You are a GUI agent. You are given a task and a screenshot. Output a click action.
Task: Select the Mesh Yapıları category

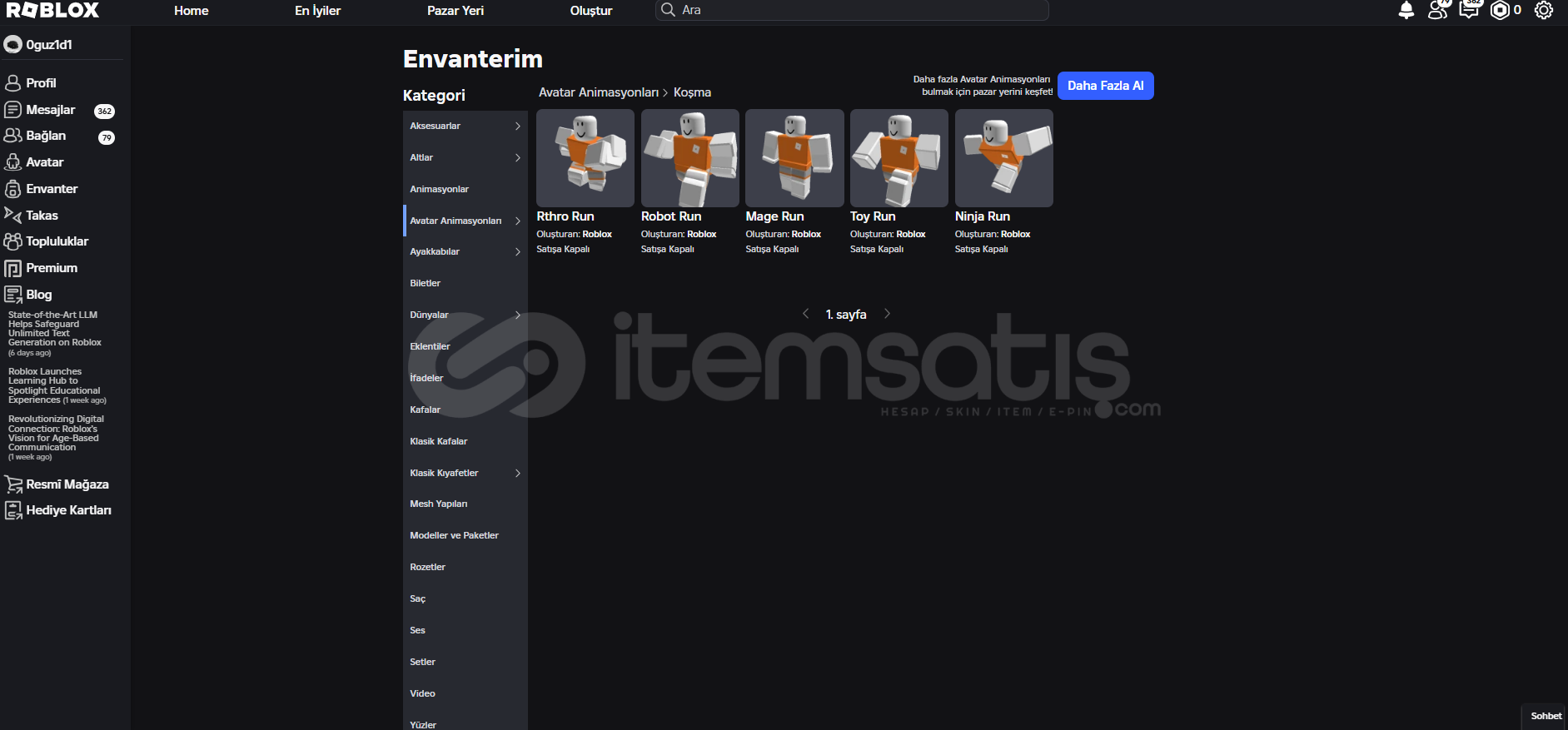click(x=465, y=504)
